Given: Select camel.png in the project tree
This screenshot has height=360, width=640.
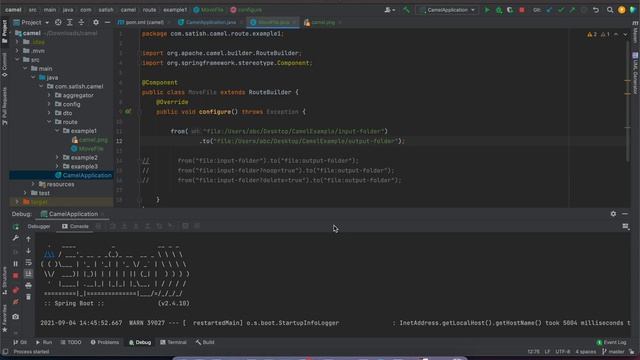Looking at the screenshot, I should pos(90,140).
